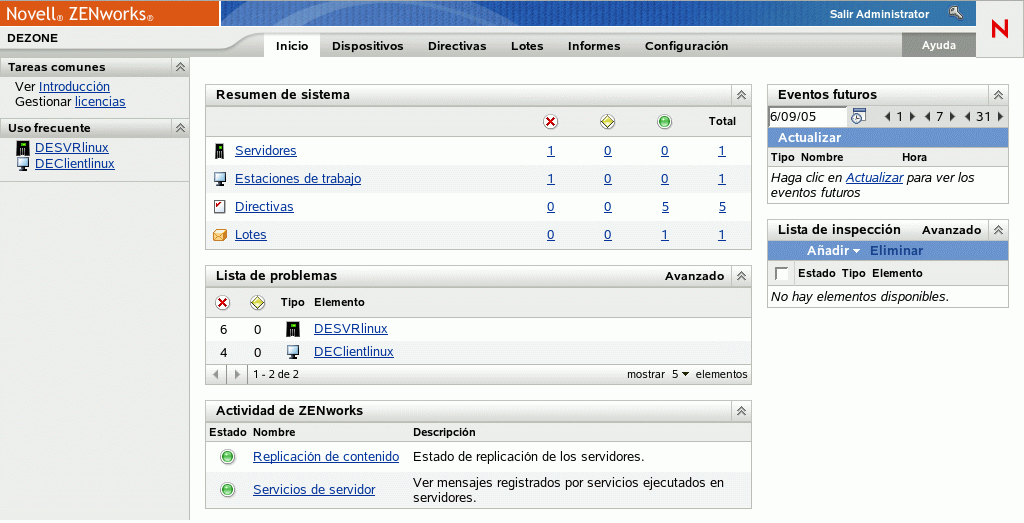The image size is (1024, 523).
Task: Collapse the Actividad de ZENworks panel
Action: [741, 411]
